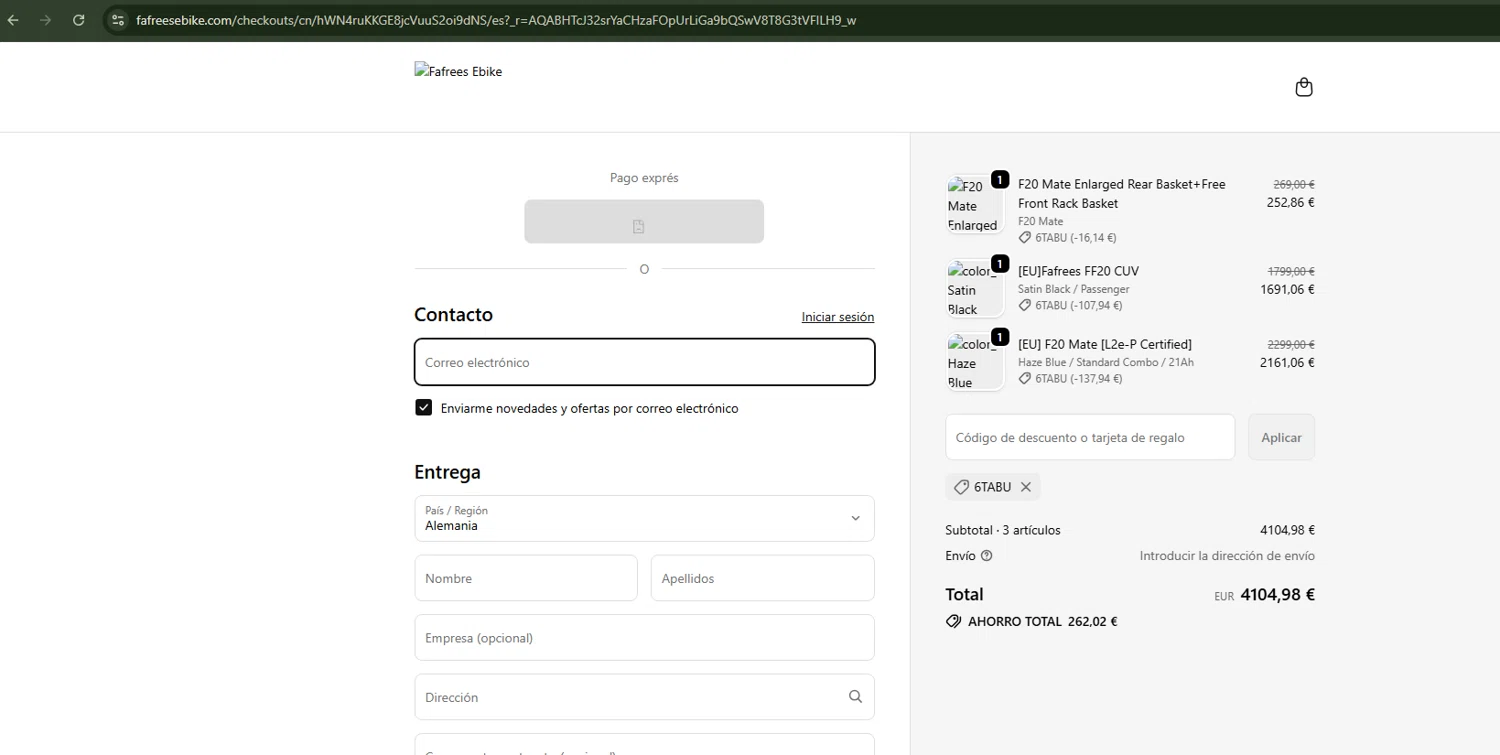Remove the 6TABU discount code

click(x=1026, y=487)
